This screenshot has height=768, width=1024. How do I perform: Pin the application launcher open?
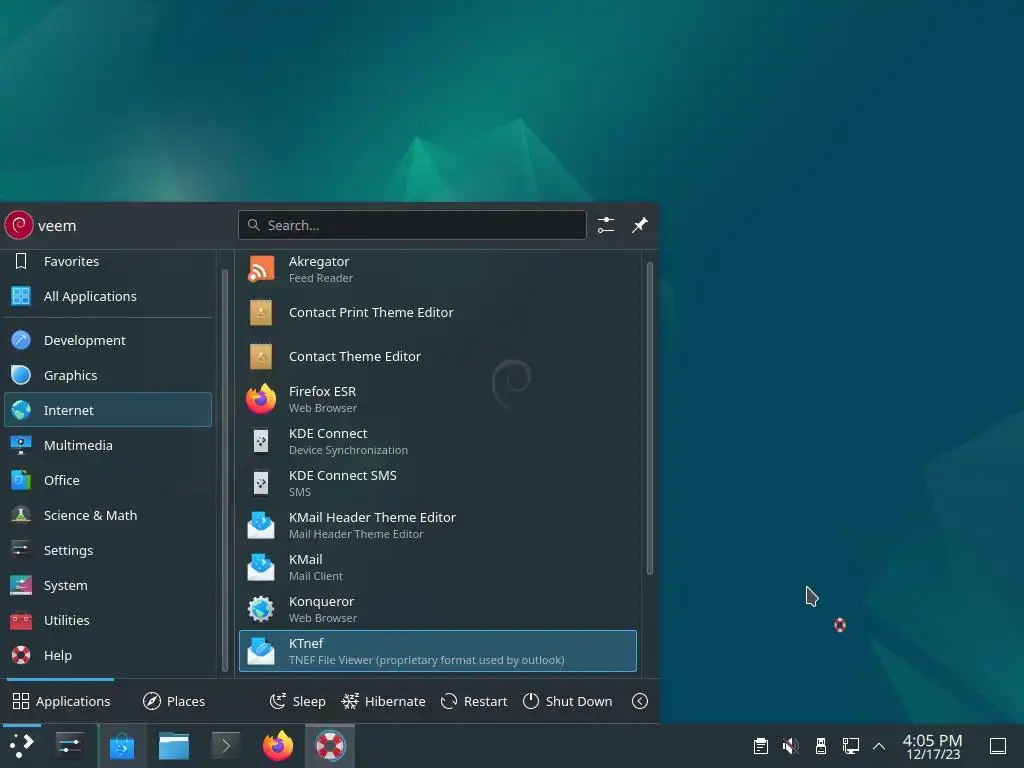click(640, 225)
